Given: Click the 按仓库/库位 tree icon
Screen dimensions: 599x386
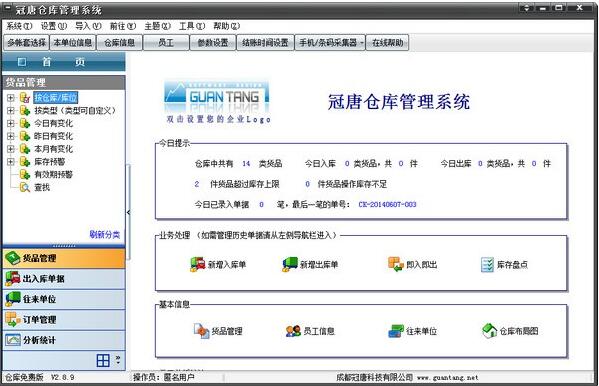Looking at the screenshot, I should tap(25, 97).
